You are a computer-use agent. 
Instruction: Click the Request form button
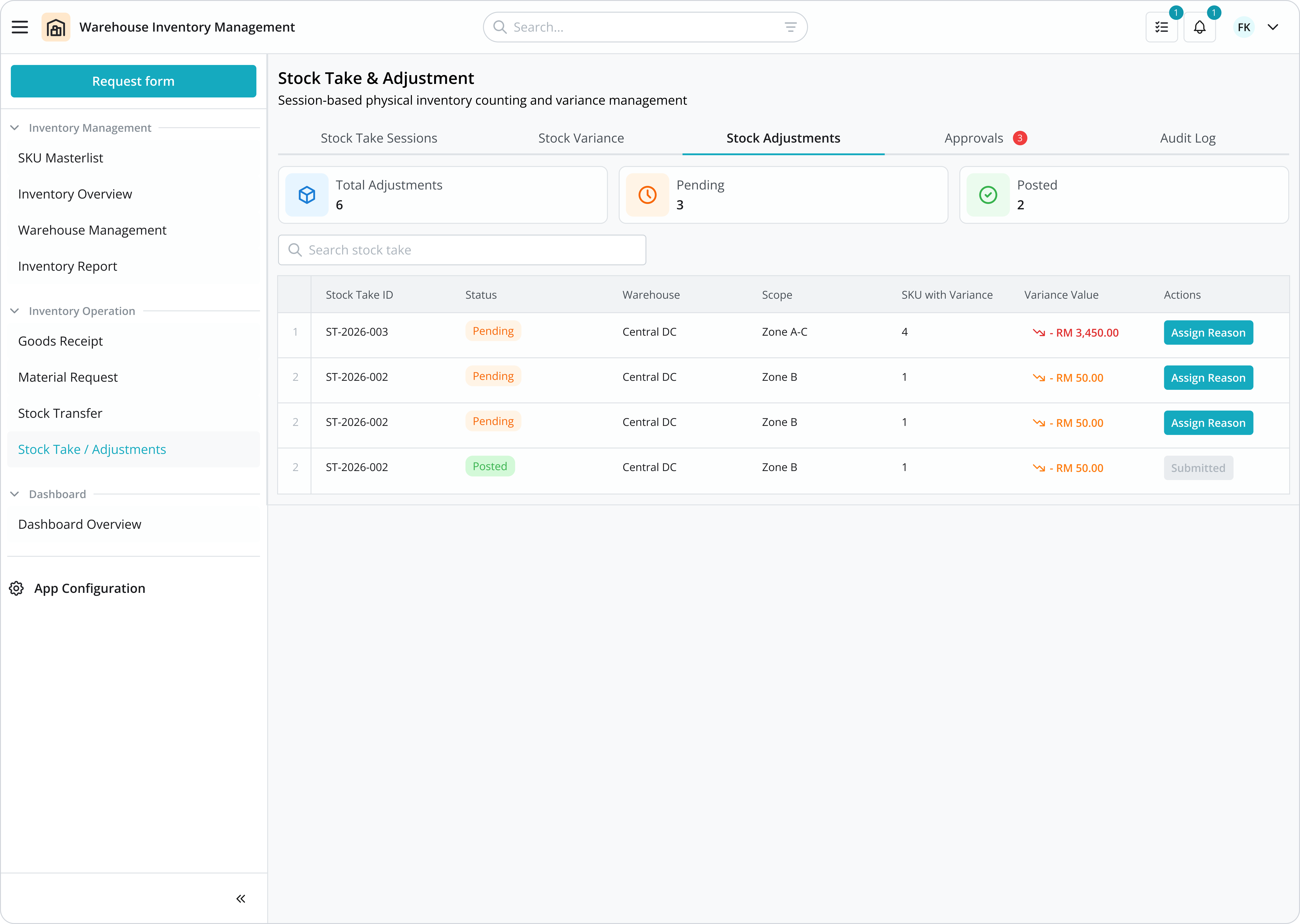point(133,81)
